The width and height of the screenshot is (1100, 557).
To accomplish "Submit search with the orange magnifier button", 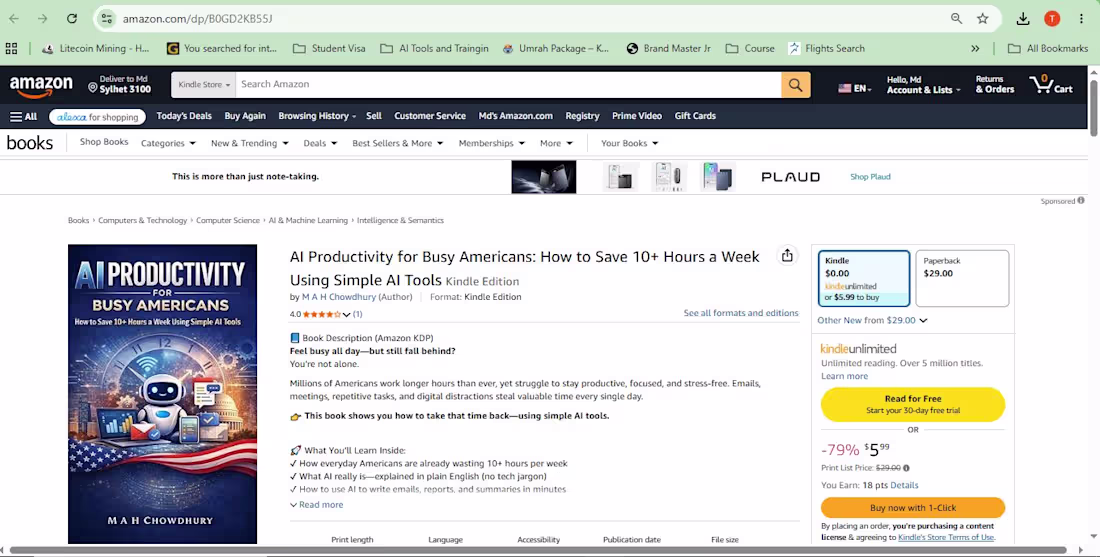I will click(796, 85).
